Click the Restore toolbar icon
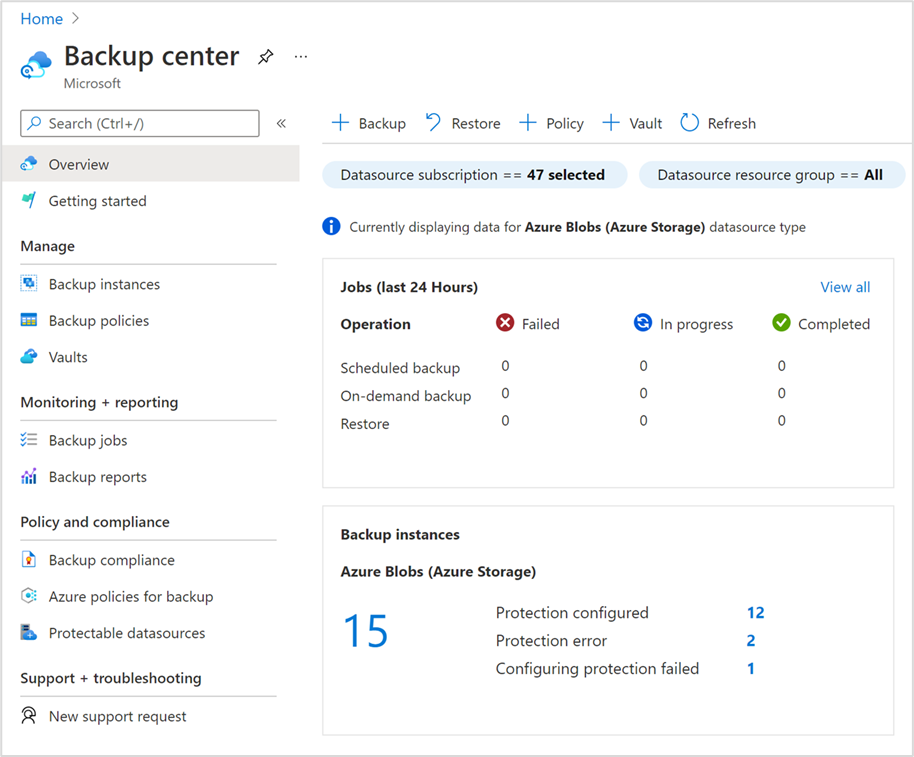This screenshot has height=757, width=914. pos(434,122)
